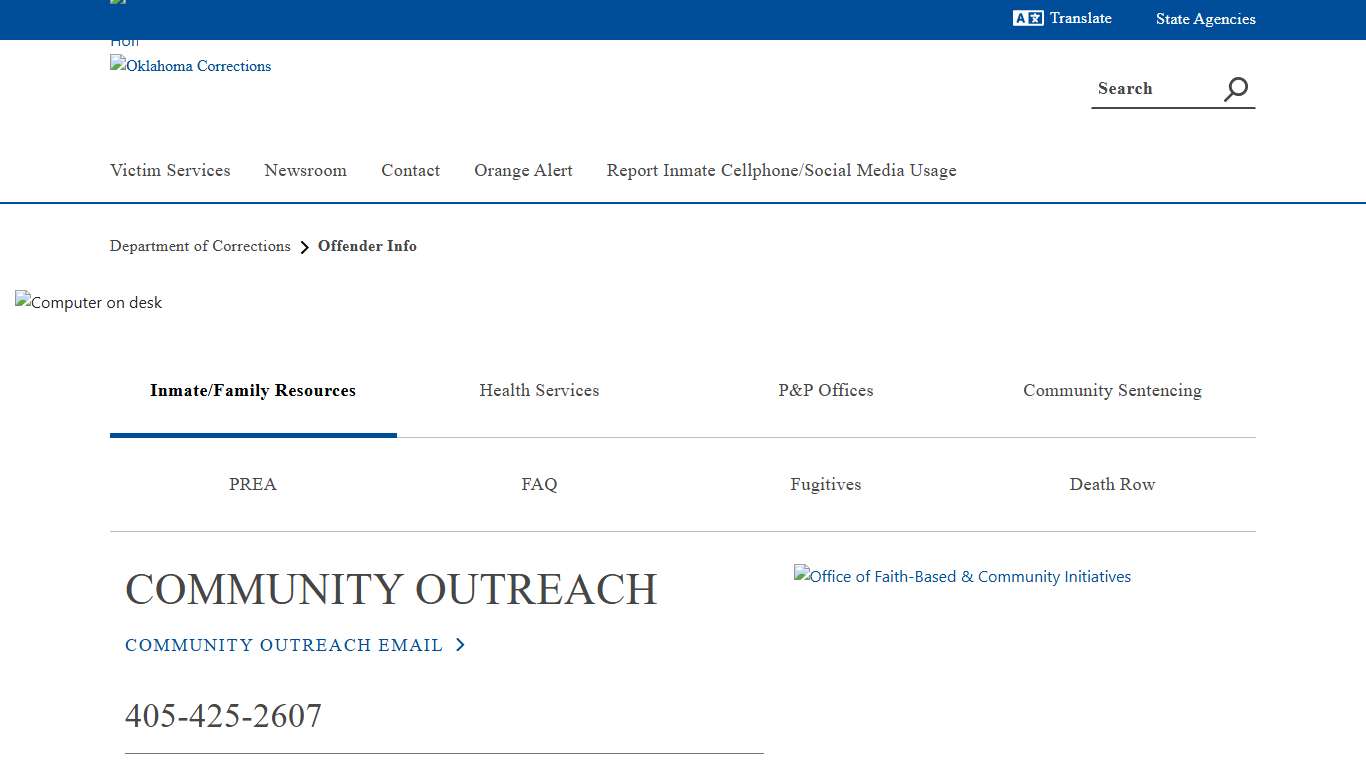Open Victim Services menu item
Image resolution: width=1366 pixels, height=768 pixels.
click(170, 170)
